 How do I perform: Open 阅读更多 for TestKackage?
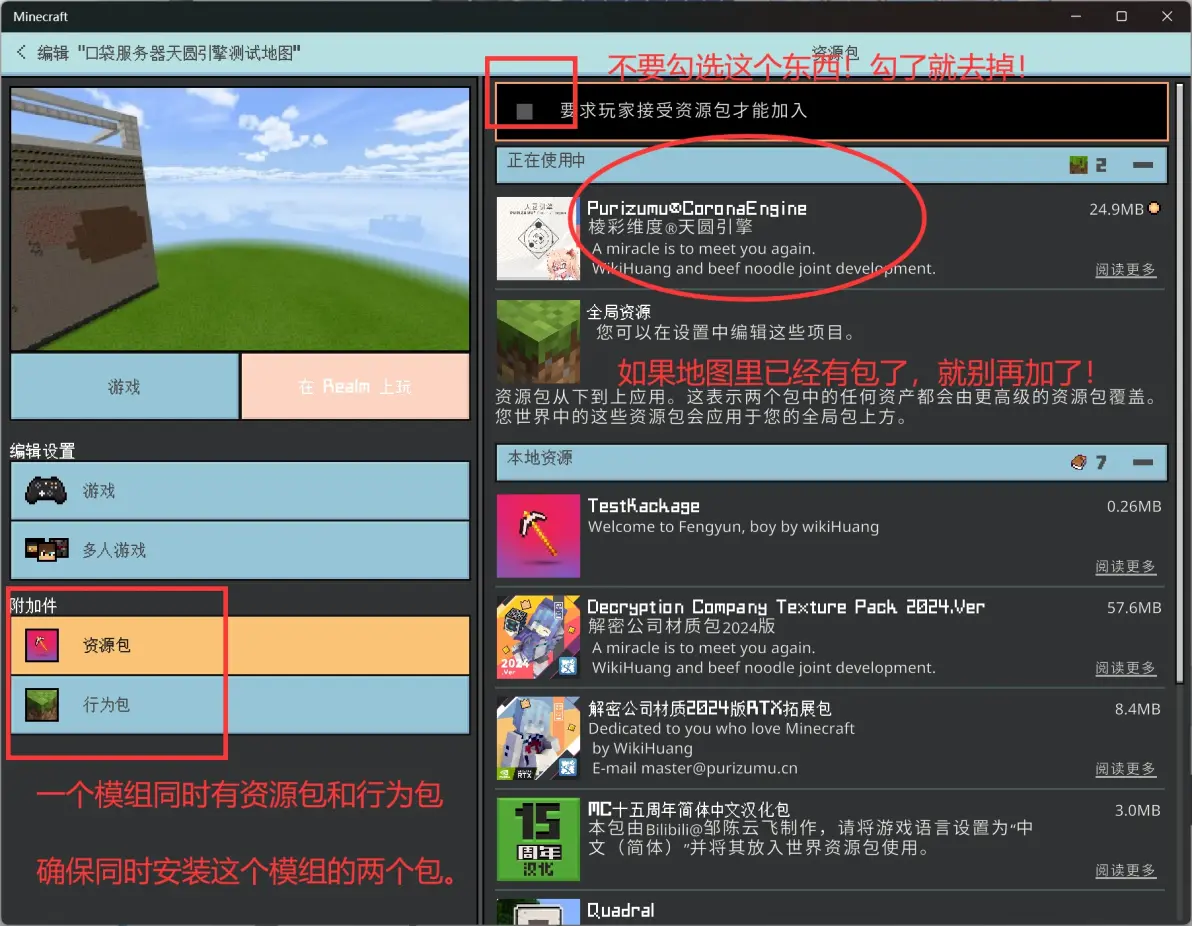coord(1125,566)
